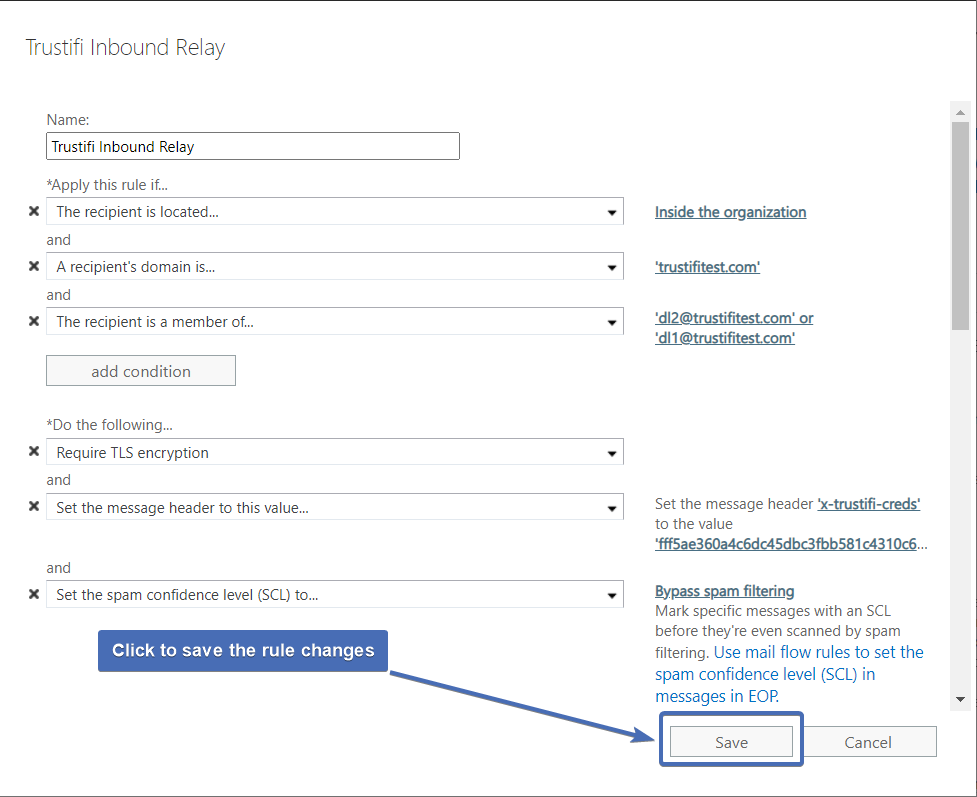Click the '*Do the following...' label
This screenshot has width=977, height=797.
(x=110, y=425)
